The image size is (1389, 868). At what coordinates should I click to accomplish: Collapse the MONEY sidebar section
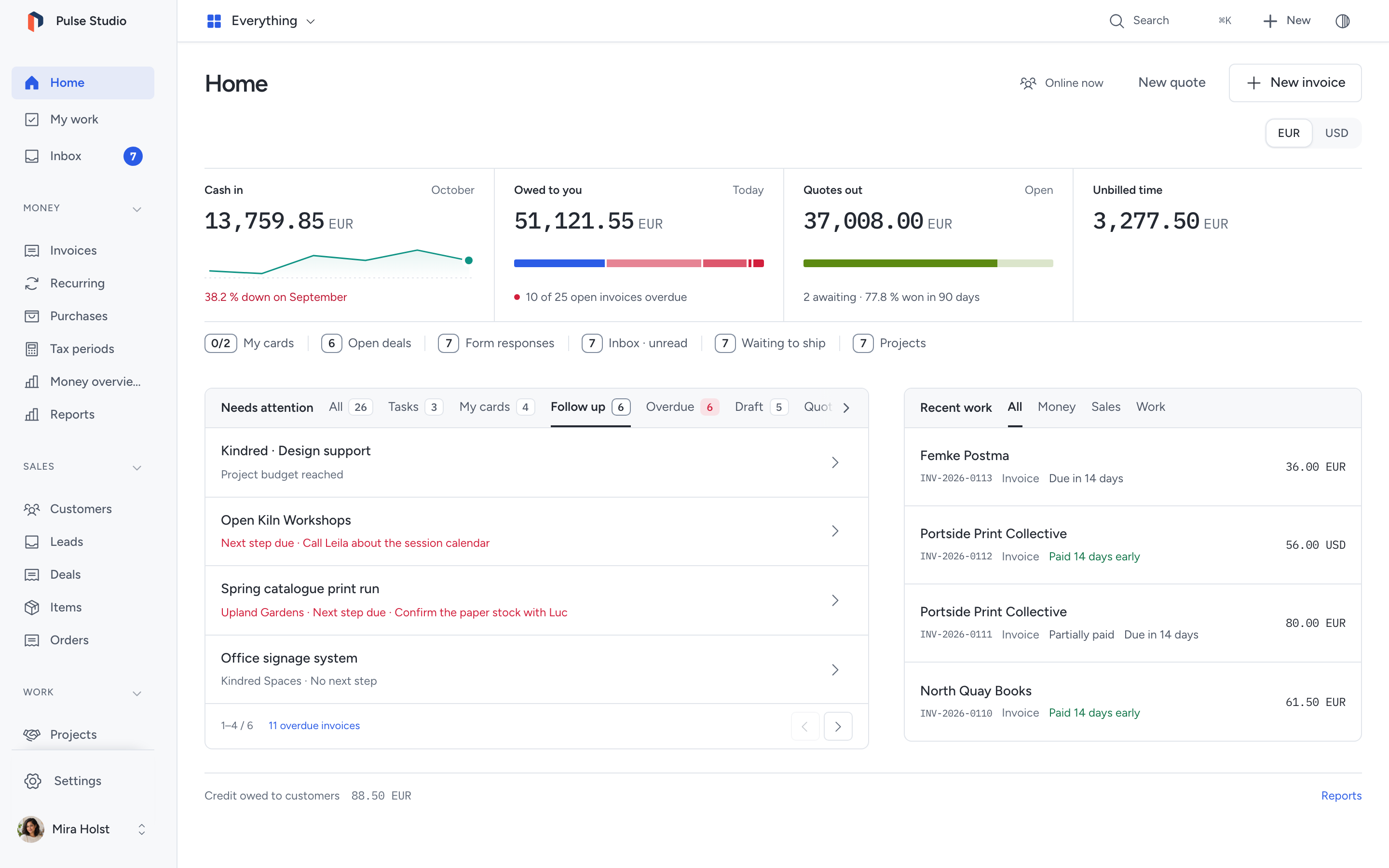[136, 209]
